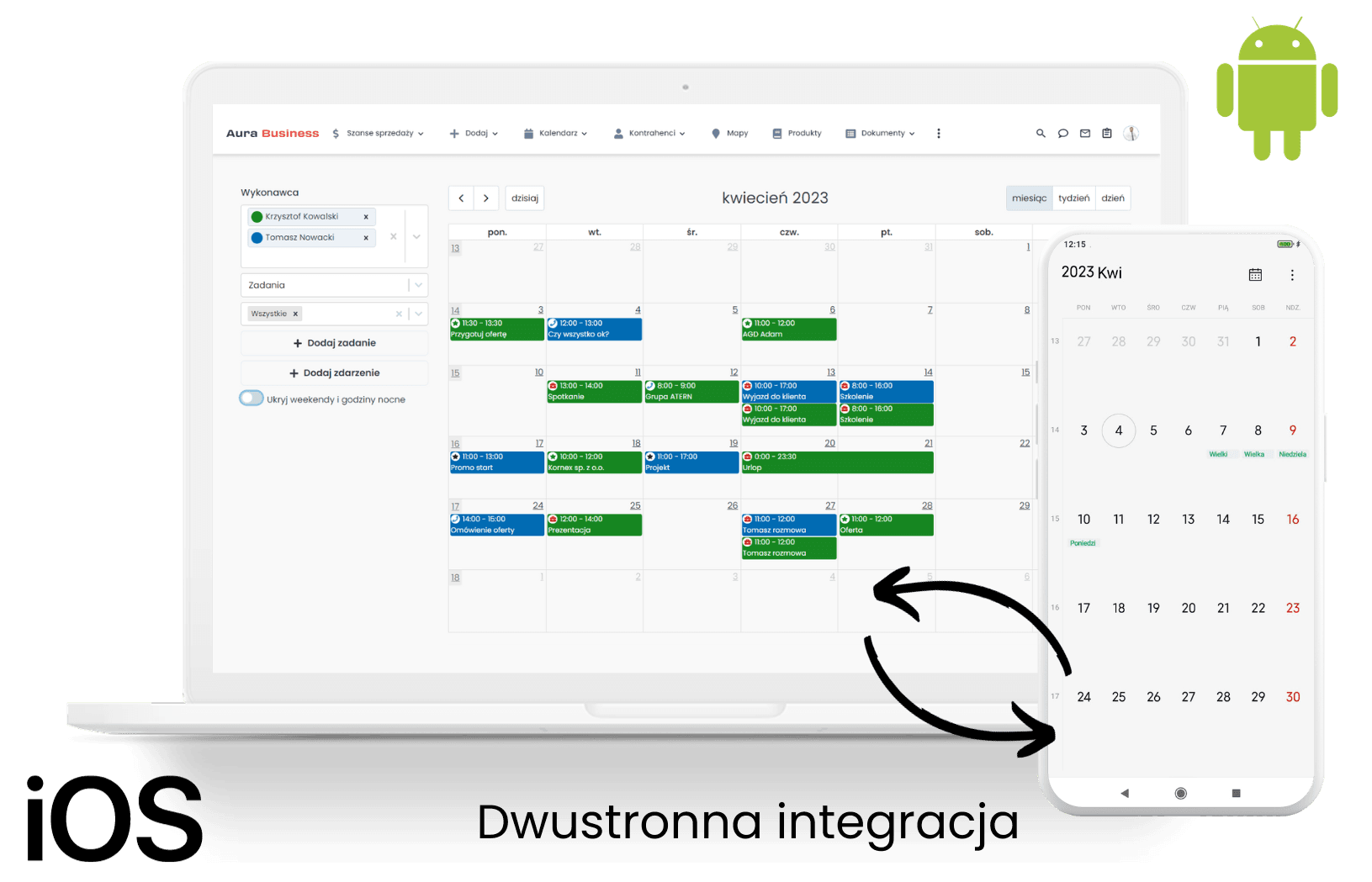
Task: Open Oferta event on the 28th
Action: 886,525
